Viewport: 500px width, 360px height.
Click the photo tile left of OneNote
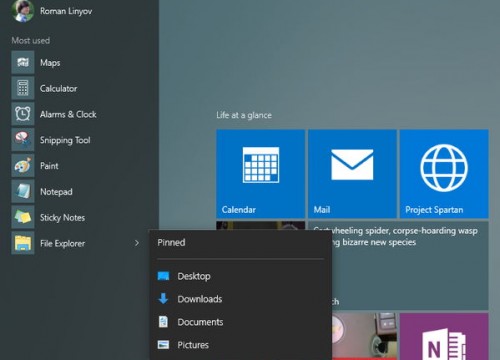click(364, 336)
